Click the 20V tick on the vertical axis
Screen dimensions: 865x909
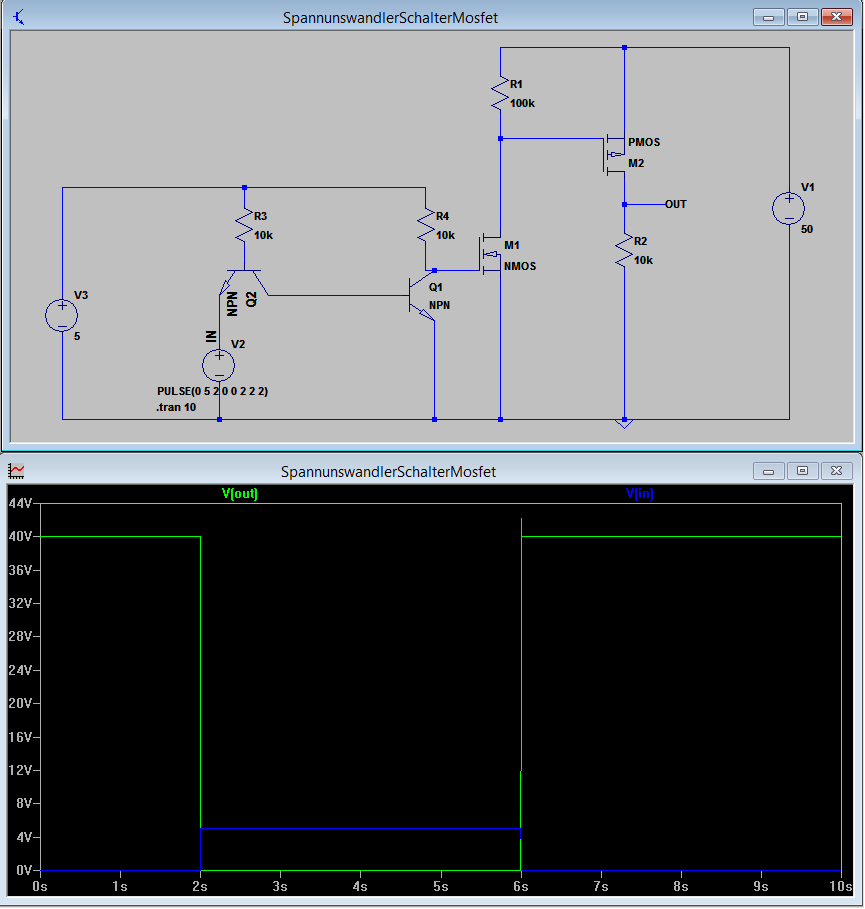[x=20, y=703]
